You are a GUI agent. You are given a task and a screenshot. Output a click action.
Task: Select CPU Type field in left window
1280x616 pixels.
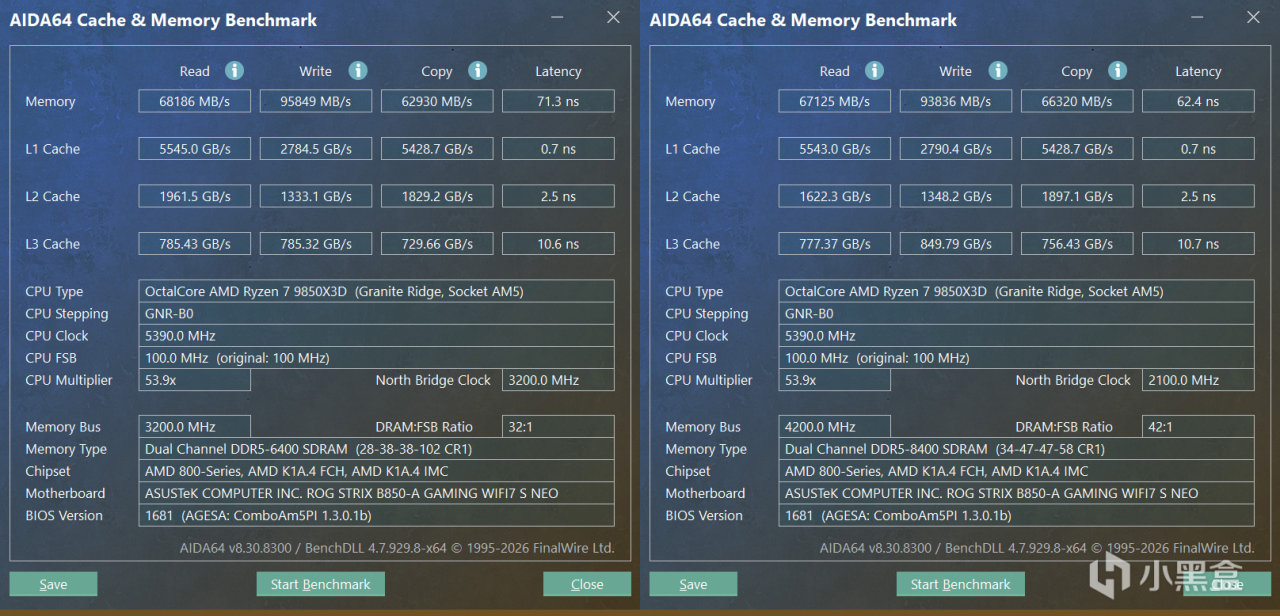click(x=377, y=292)
